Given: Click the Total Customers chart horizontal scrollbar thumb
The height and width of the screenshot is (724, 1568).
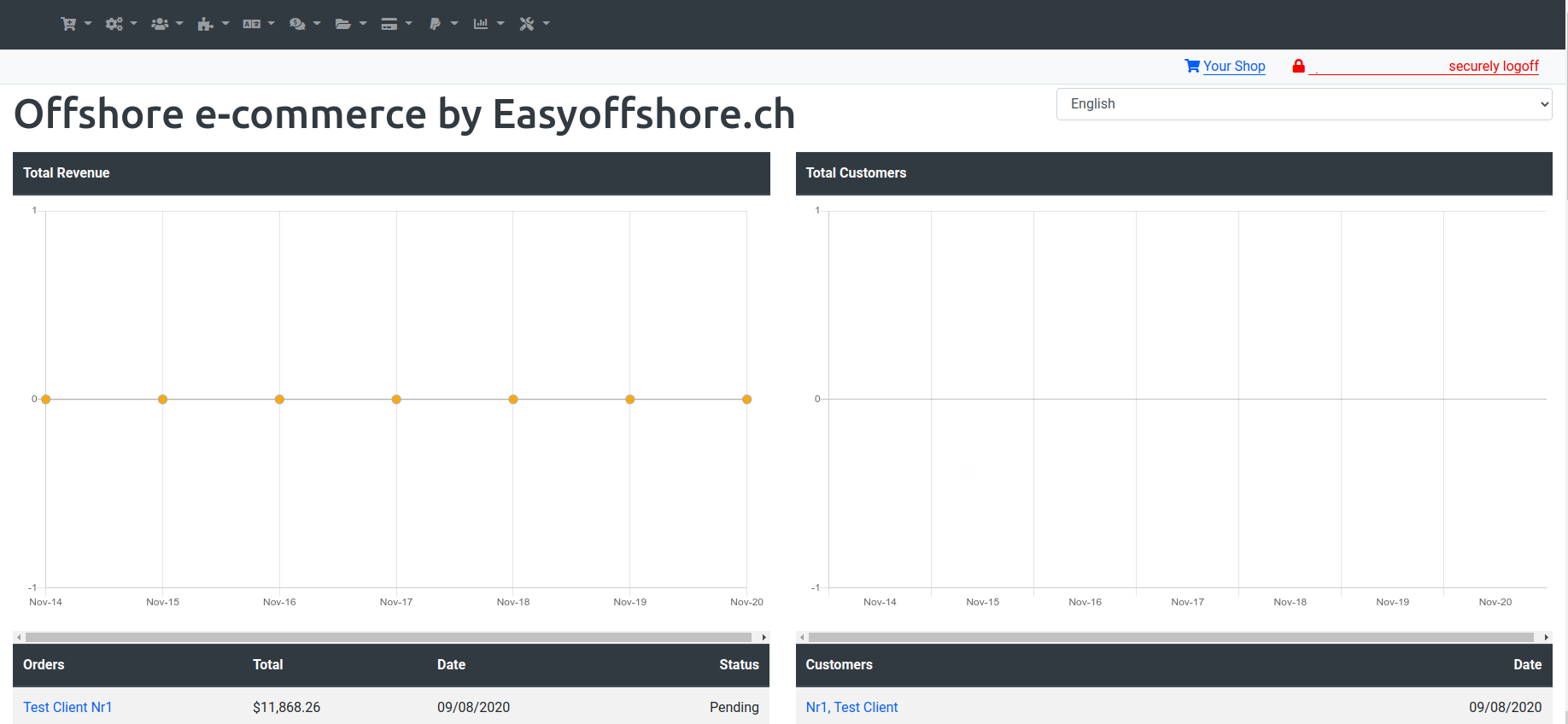Looking at the screenshot, I should (x=1171, y=637).
